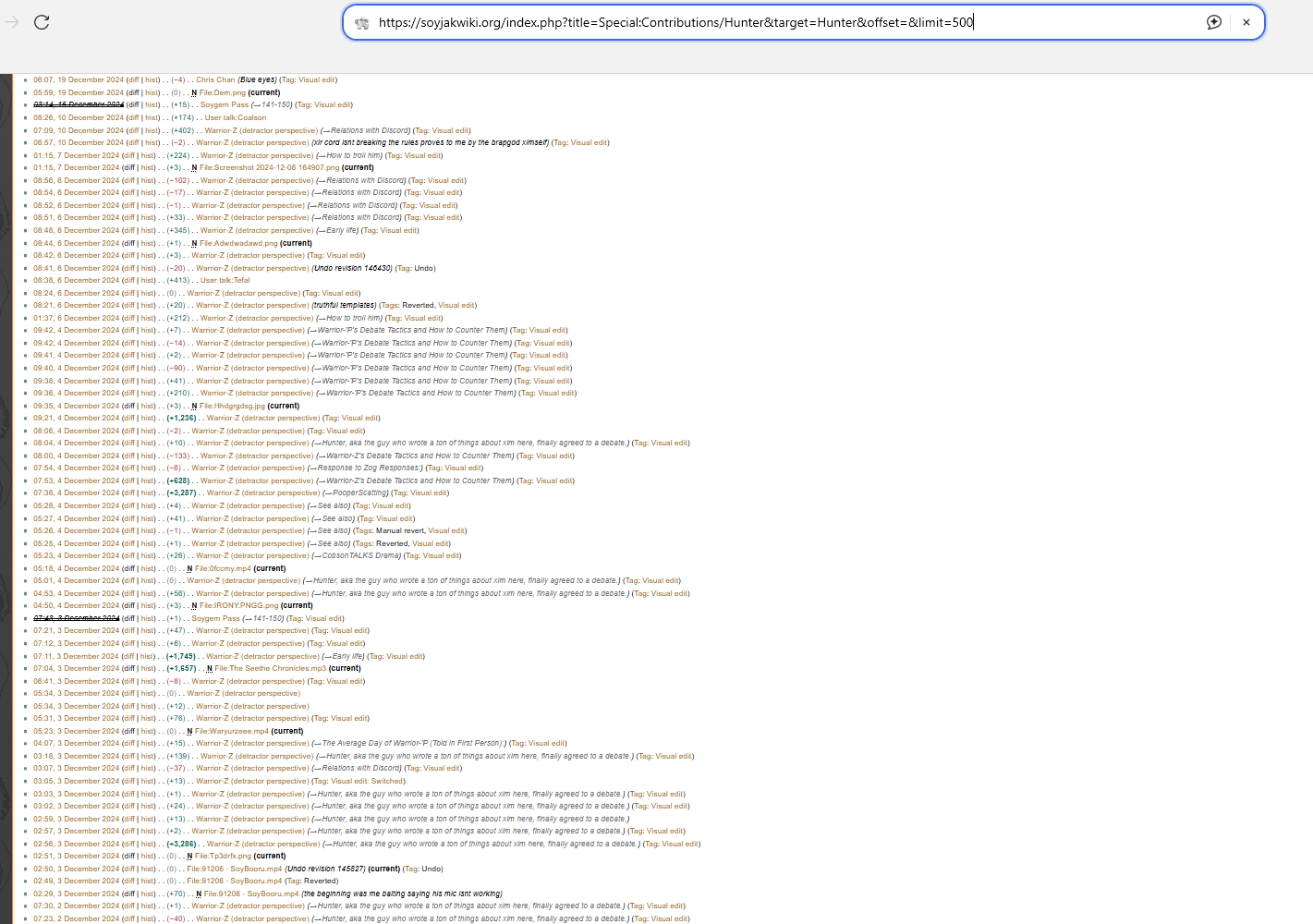Open the File:Dem.png link
The width and height of the screenshot is (1313, 924).
pos(222,92)
